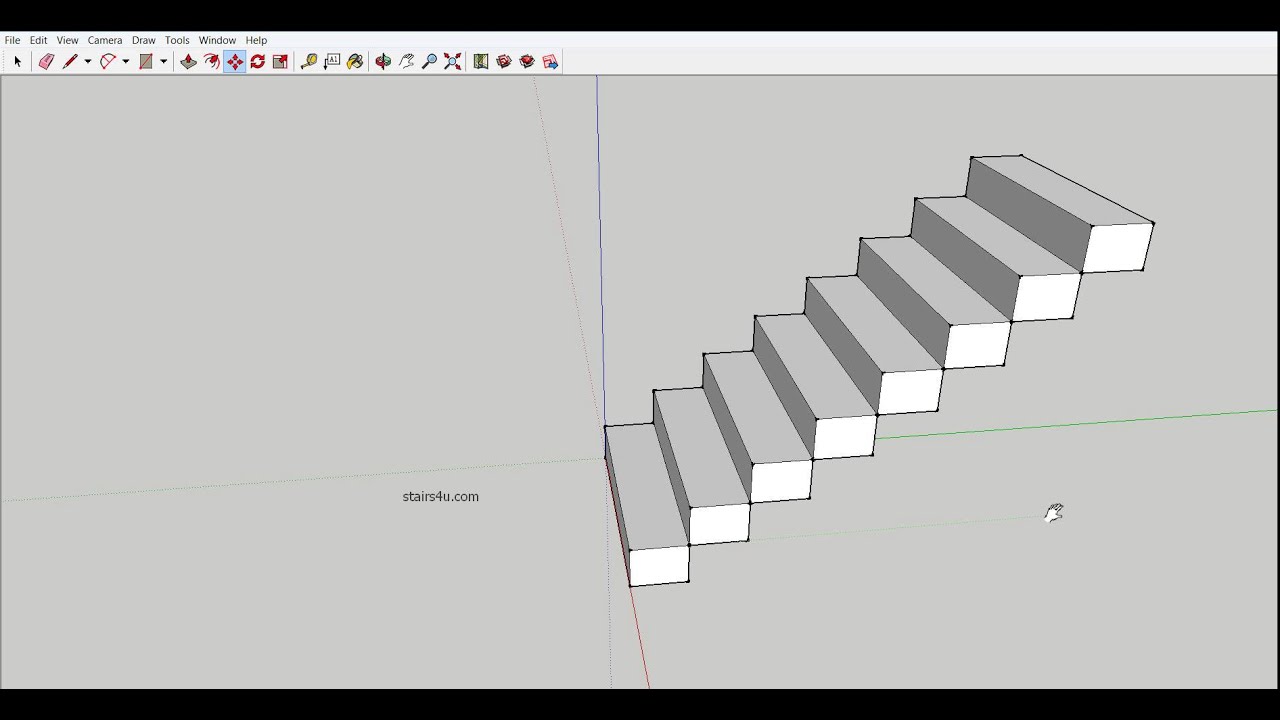Expand the Line tool dropdown arrow
Image resolution: width=1280 pixels, height=720 pixels.
[87, 61]
